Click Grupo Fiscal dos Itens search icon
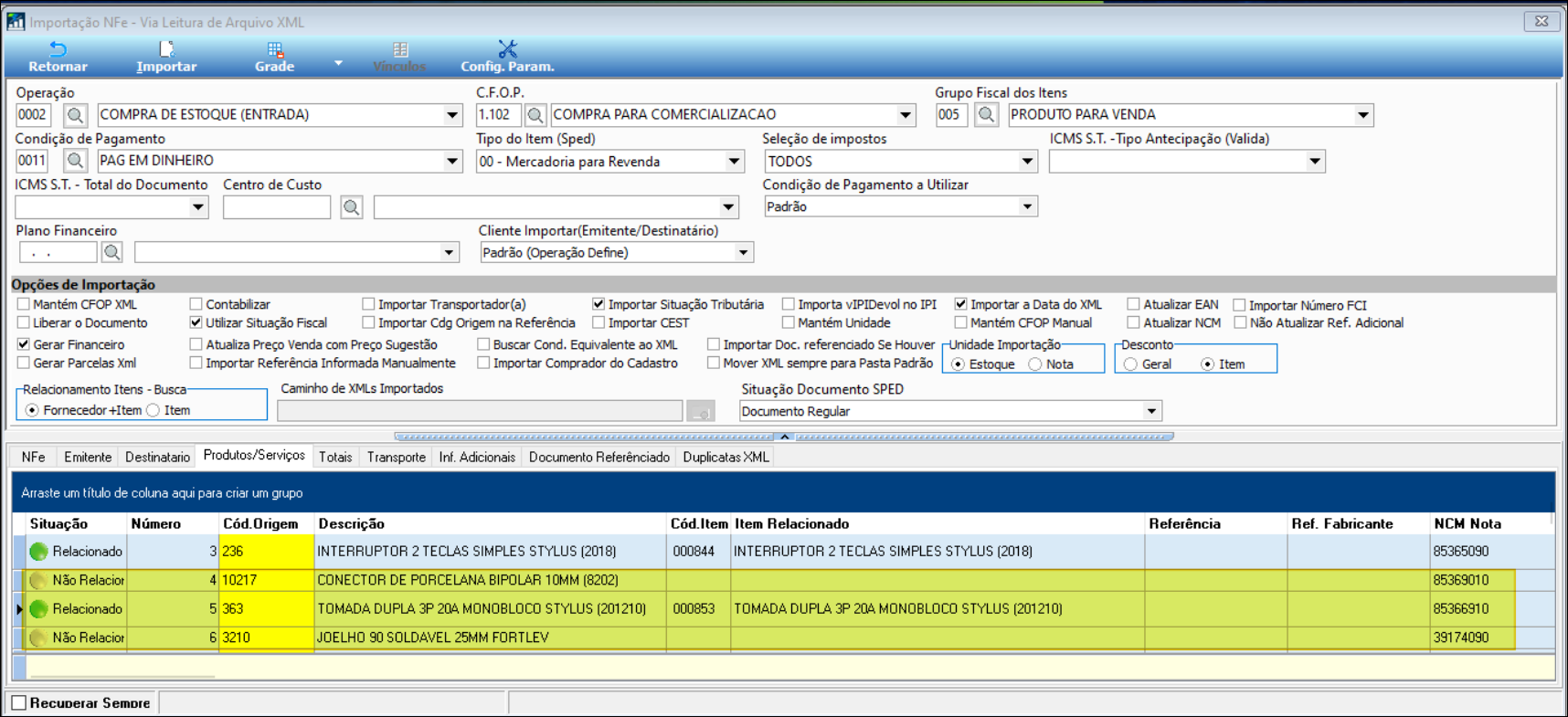1568x717 pixels. click(x=985, y=115)
